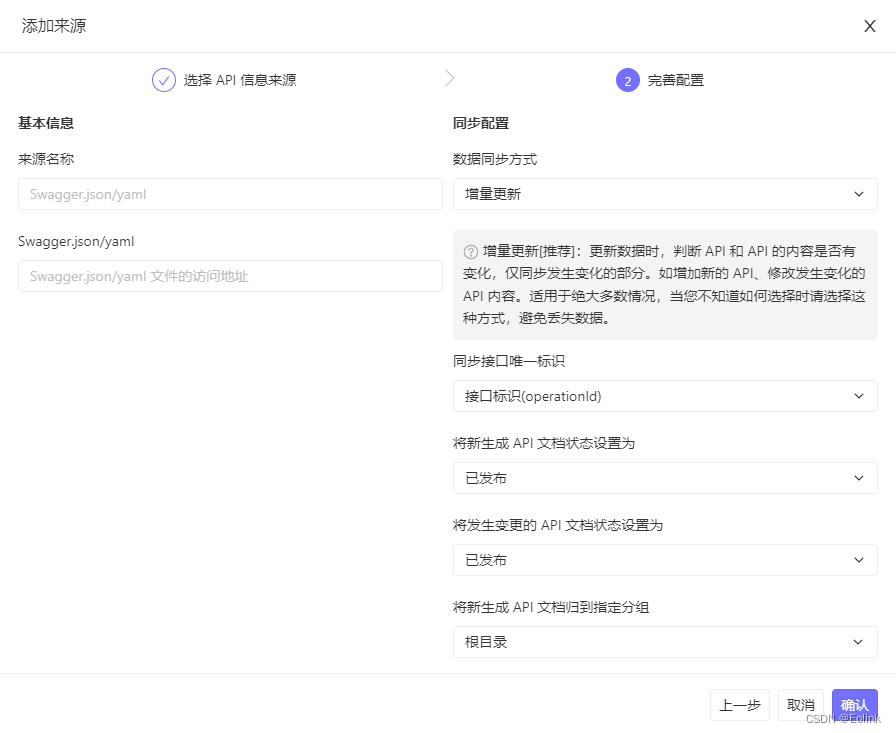The height and width of the screenshot is (733, 896).
Task: Click the 添加来源 dialog title
Action: [54, 26]
